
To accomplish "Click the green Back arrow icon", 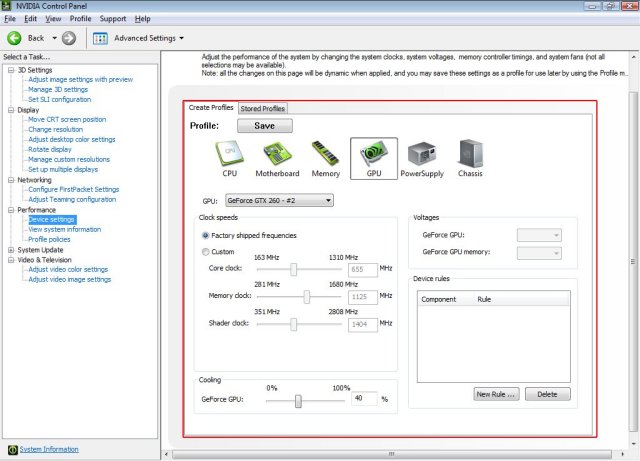I will click(x=14, y=38).
